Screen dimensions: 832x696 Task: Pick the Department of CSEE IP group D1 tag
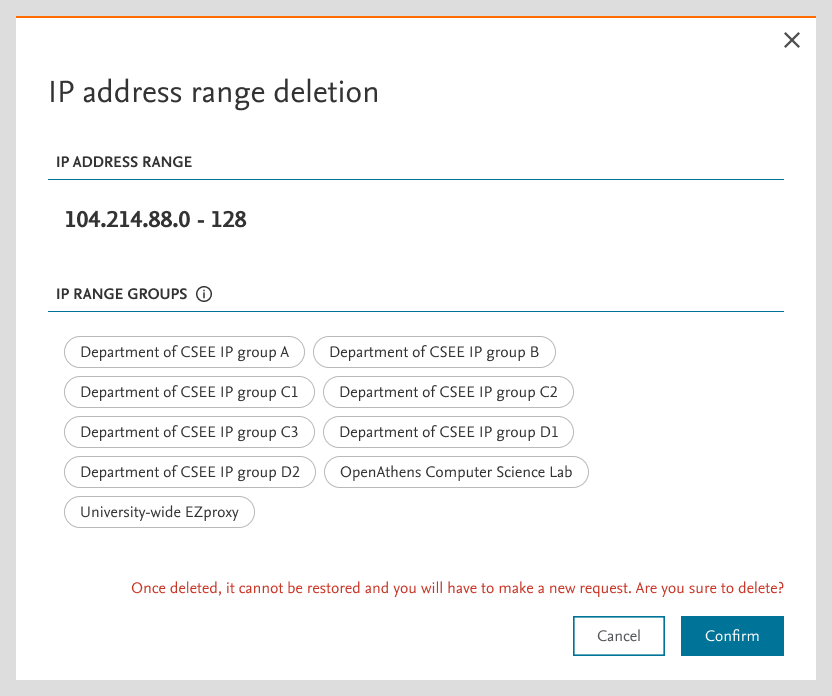(x=448, y=432)
